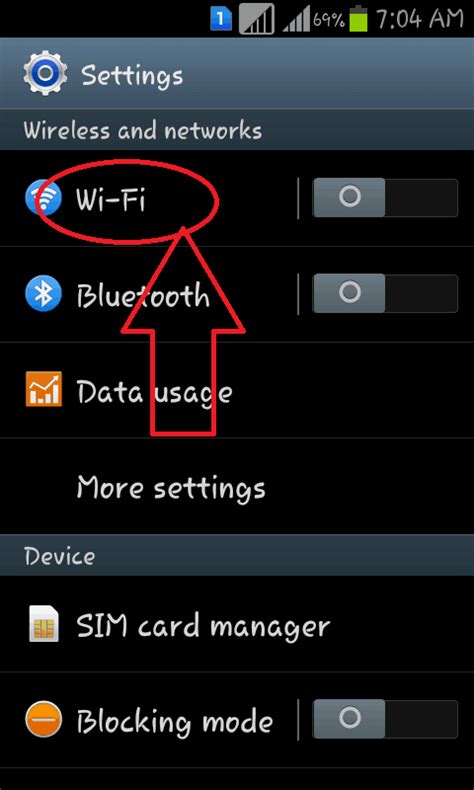Open More settings
474x790 pixels.
pyautogui.click(x=237, y=486)
